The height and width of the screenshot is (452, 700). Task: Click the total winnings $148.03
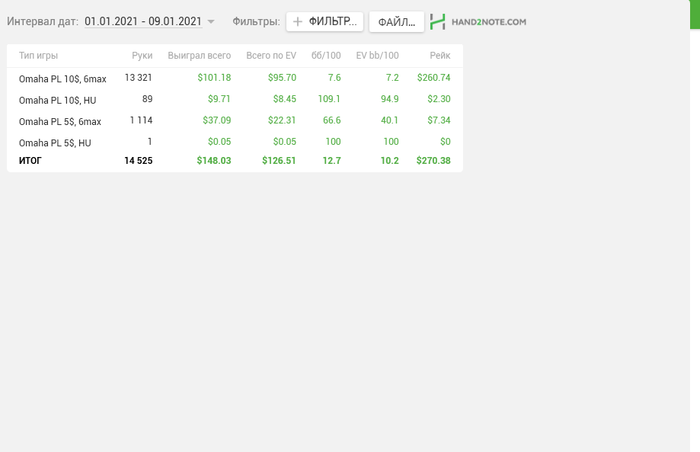[x=214, y=161]
